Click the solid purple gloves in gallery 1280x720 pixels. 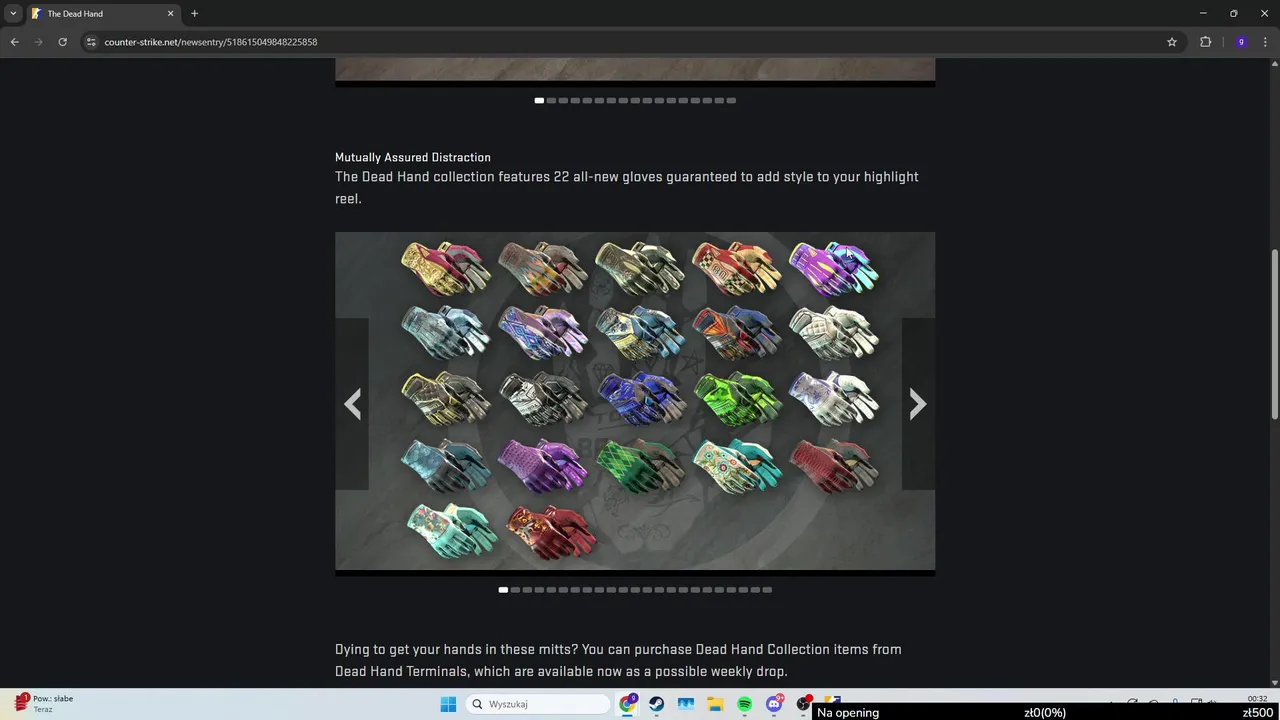click(542, 465)
